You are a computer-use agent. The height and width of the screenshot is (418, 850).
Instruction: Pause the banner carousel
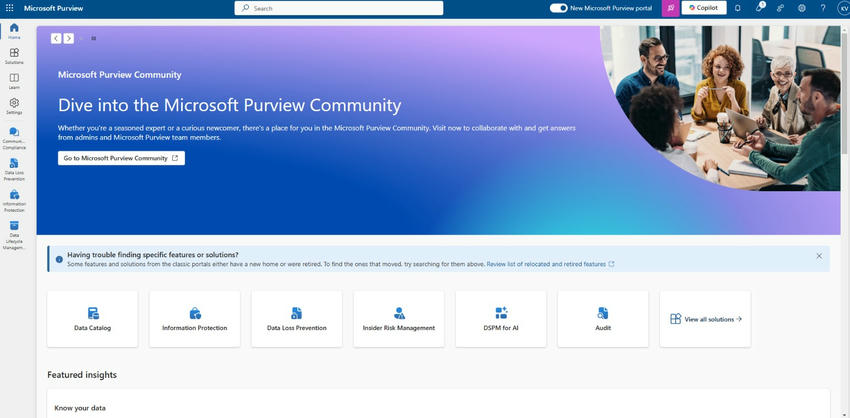tap(93, 38)
